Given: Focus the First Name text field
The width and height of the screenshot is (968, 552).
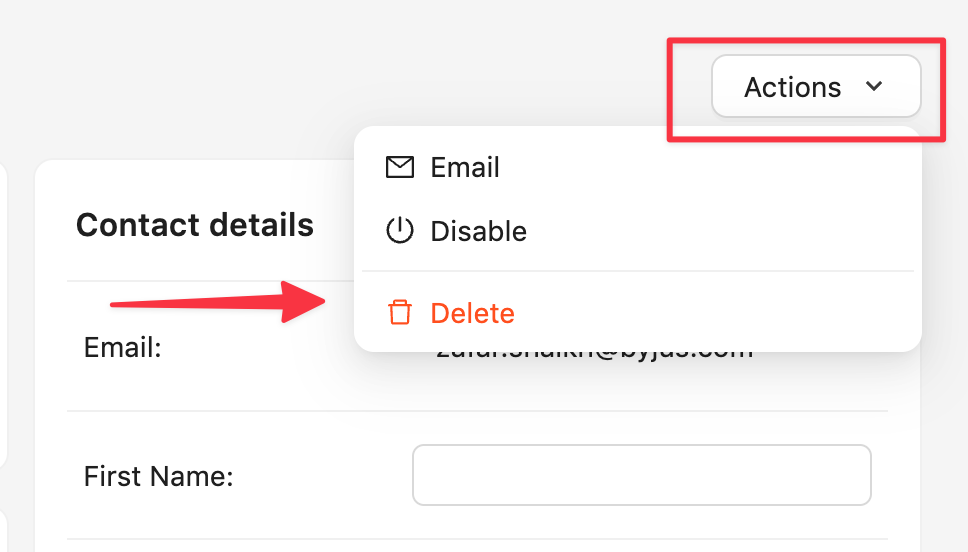Looking at the screenshot, I should (641, 475).
